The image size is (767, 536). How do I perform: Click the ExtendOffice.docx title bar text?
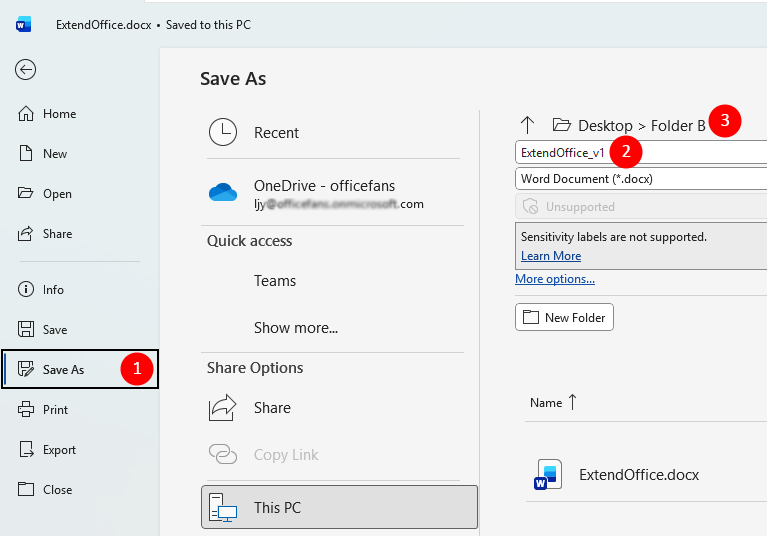(x=104, y=25)
